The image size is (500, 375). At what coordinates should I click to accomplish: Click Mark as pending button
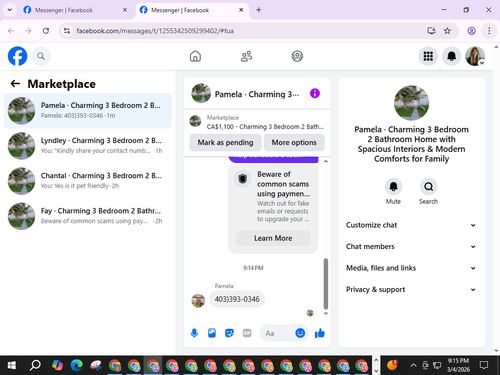pos(225,142)
